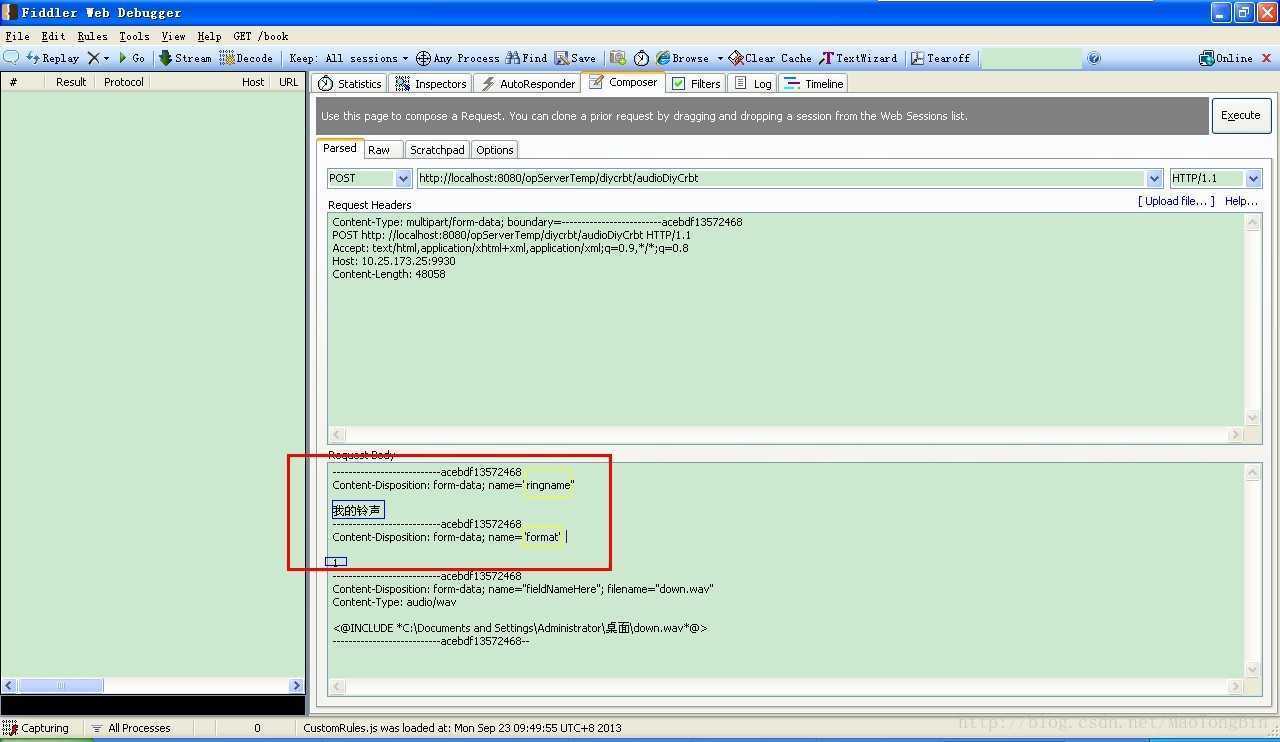
Task: Open the Tools menu
Action: 134,36
